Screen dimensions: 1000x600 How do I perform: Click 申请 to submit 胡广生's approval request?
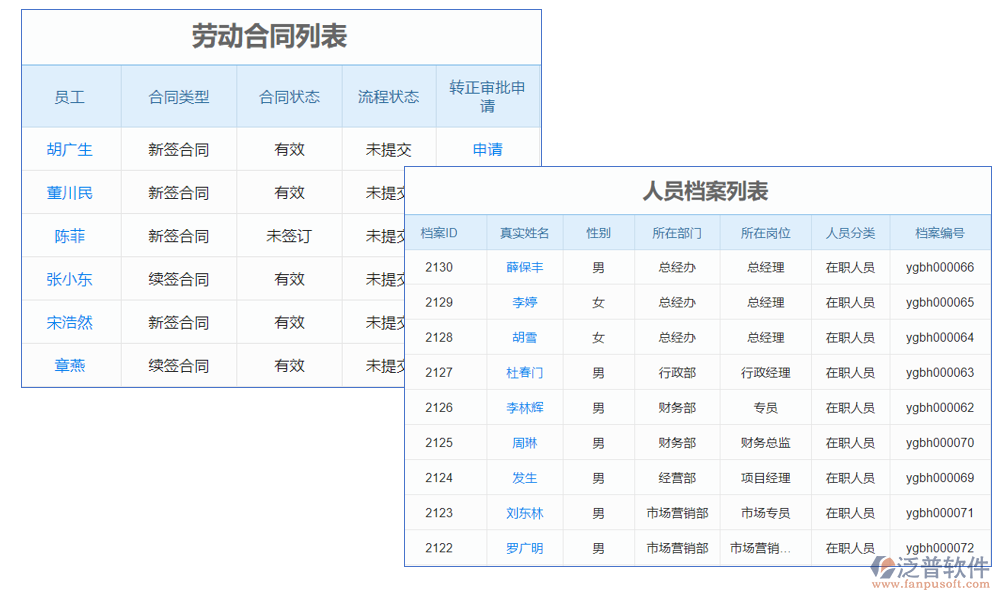point(487,149)
